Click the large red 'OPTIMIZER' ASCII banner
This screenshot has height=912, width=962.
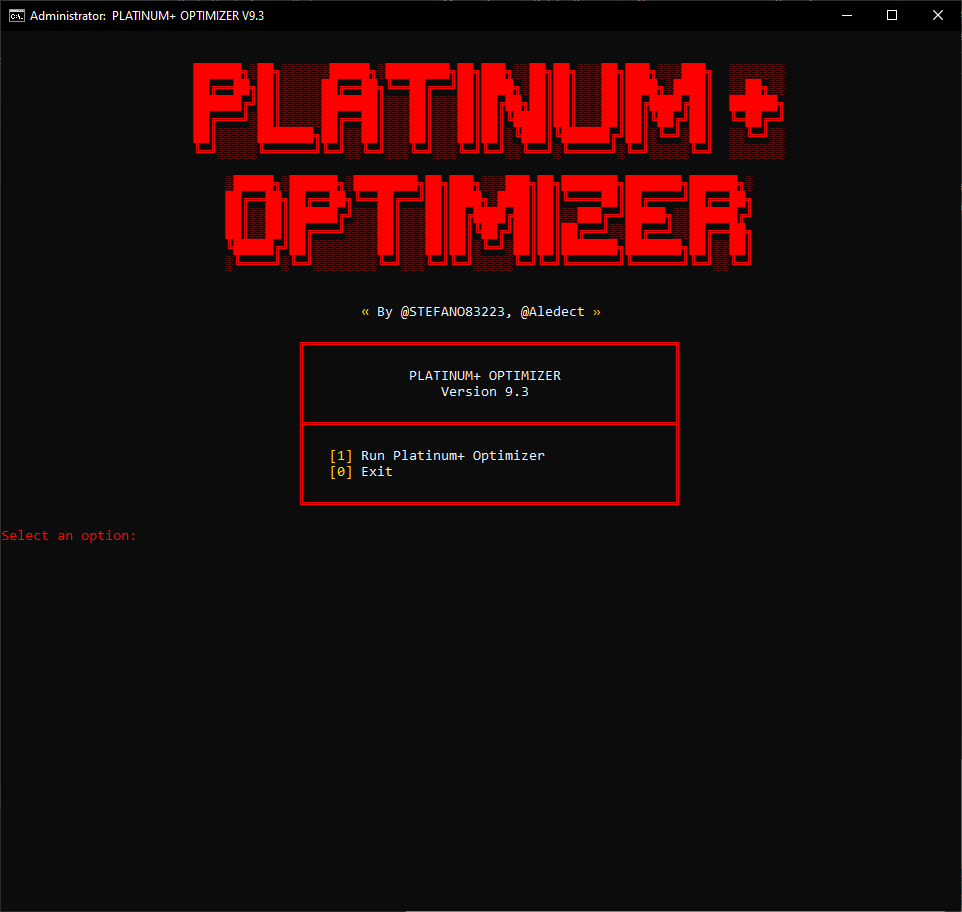(488, 222)
